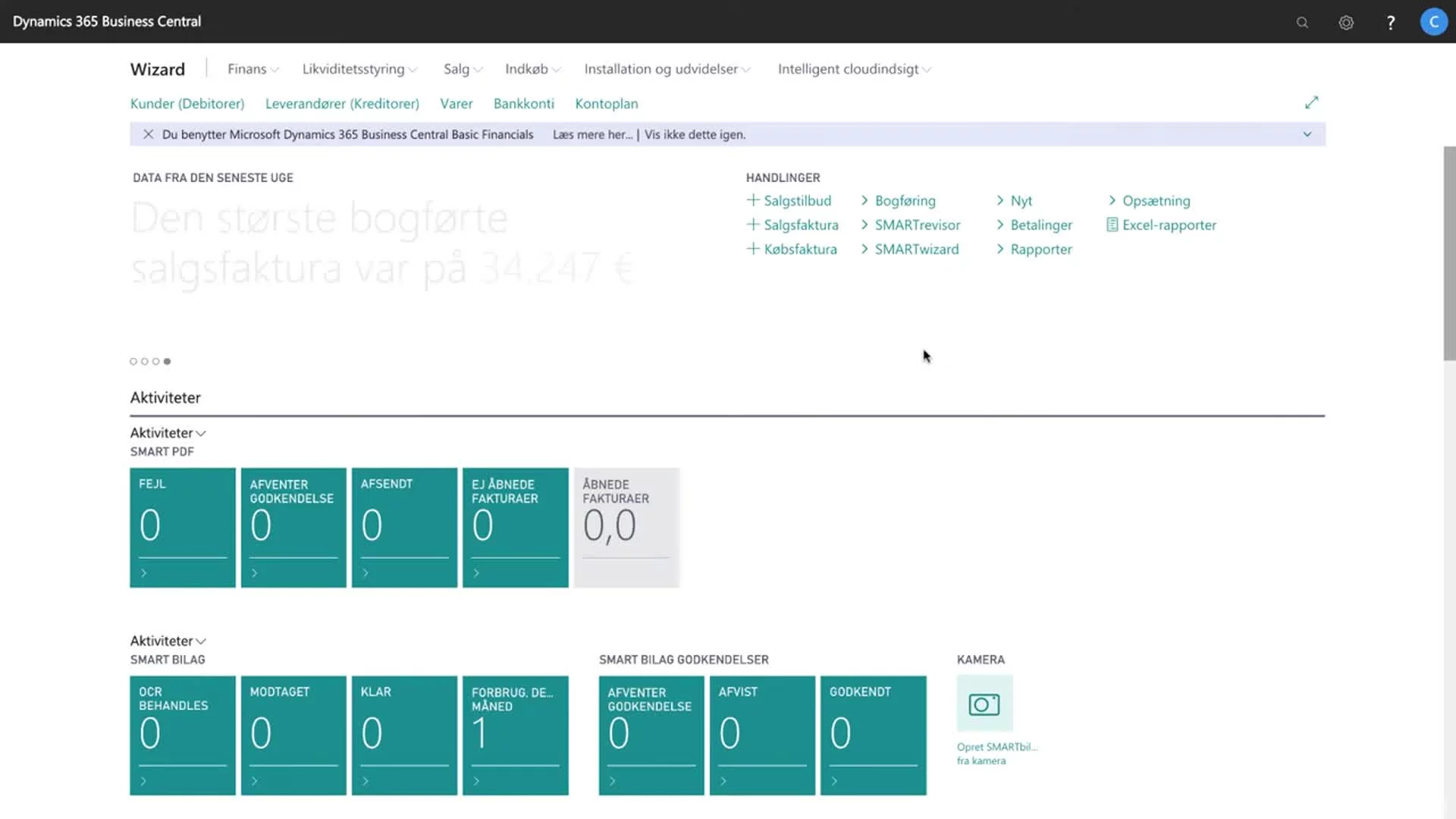1456x819 pixels.
Task: Open SMART PDF Afventer godkendelse tile
Action: (293, 528)
